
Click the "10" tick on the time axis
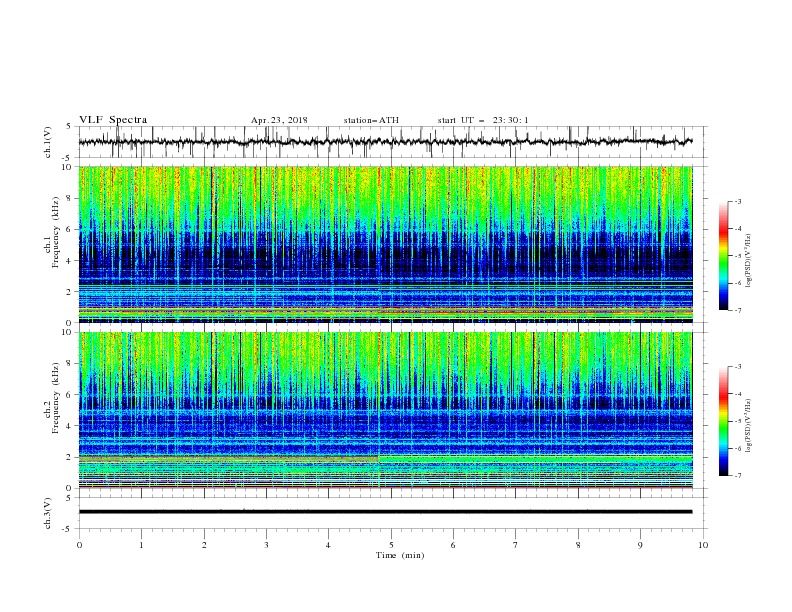pyautogui.click(x=703, y=545)
